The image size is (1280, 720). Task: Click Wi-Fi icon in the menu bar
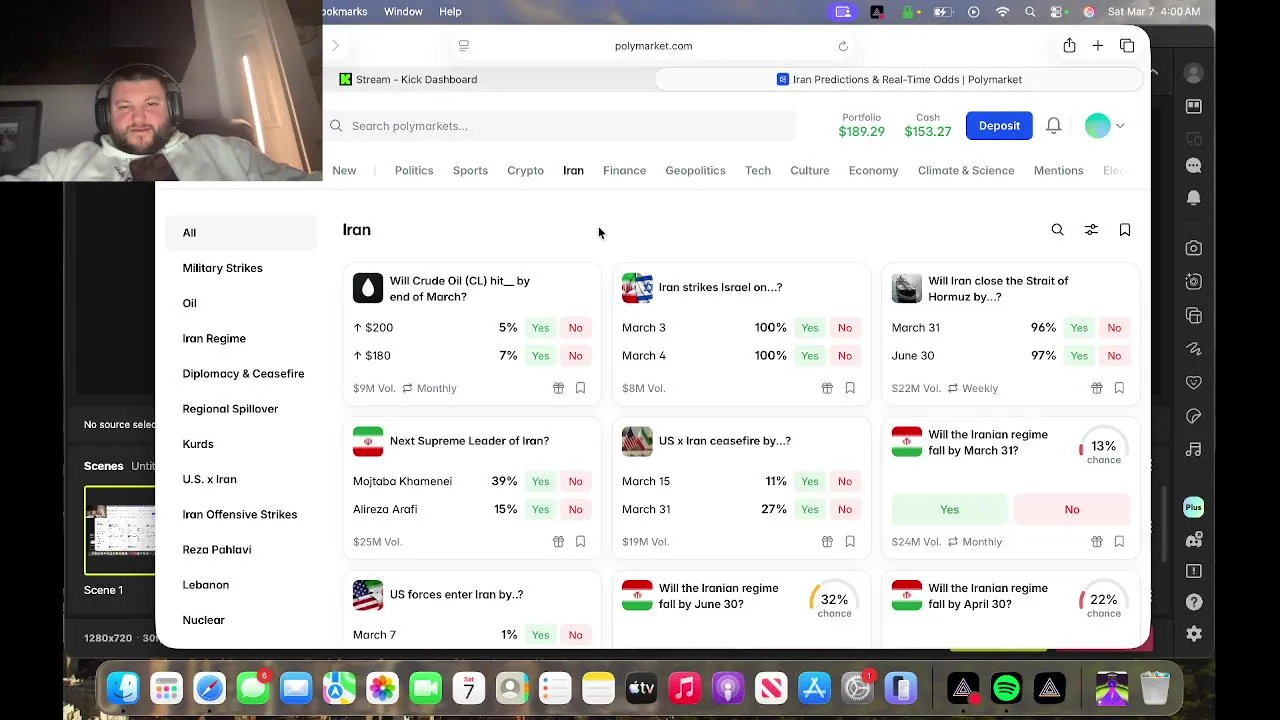tap(1002, 12)
